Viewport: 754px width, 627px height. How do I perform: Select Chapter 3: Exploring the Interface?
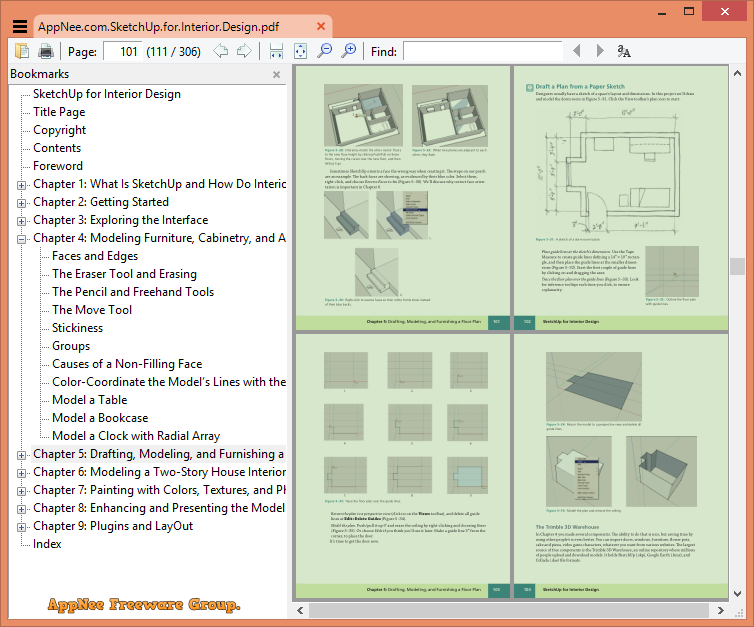coord(121,220)
